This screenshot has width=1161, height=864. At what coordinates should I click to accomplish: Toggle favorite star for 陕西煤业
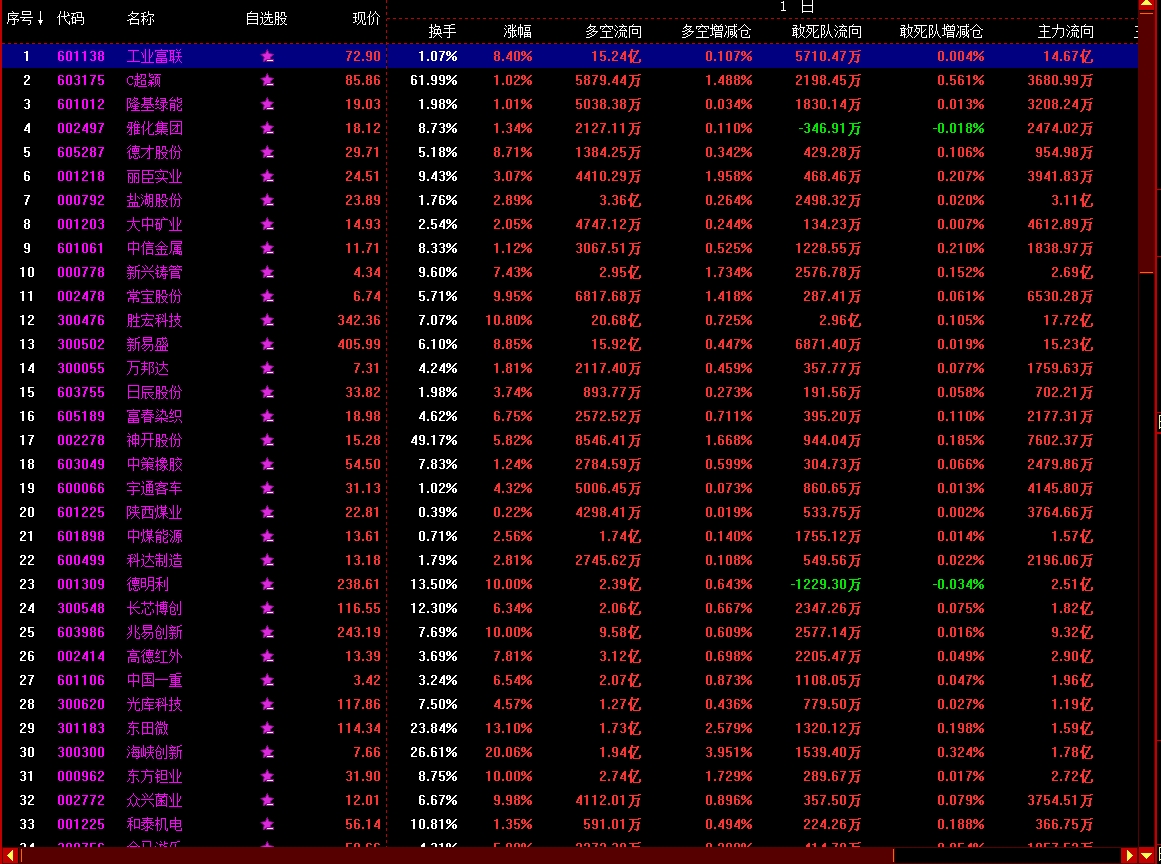pyautogui.click(x=267, y=512)
